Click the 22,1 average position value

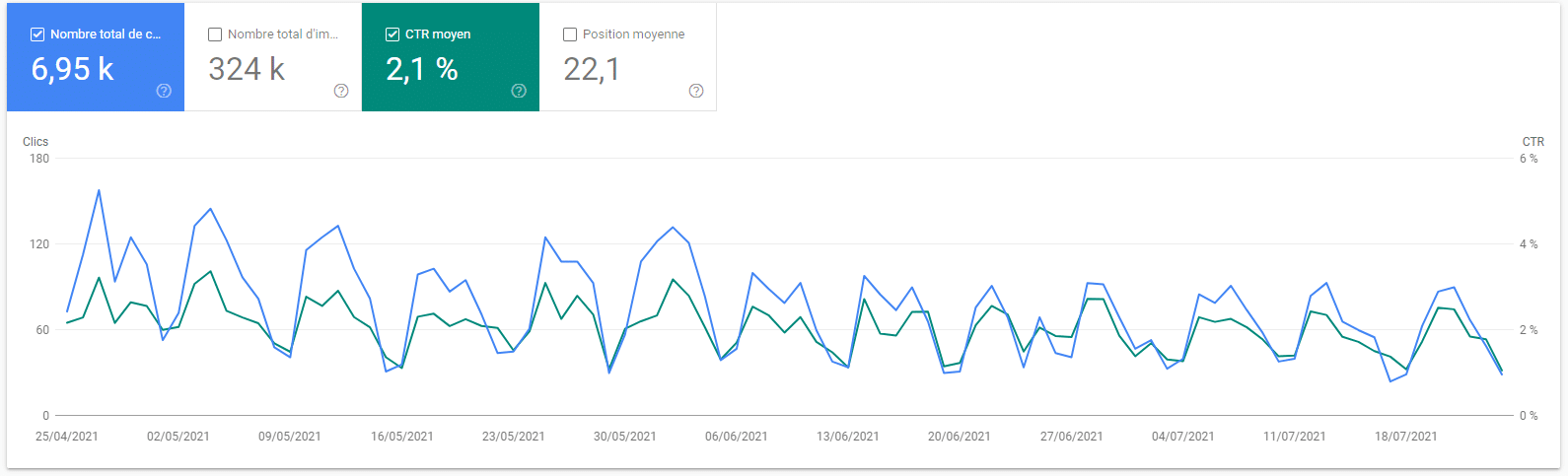point(592,69)
